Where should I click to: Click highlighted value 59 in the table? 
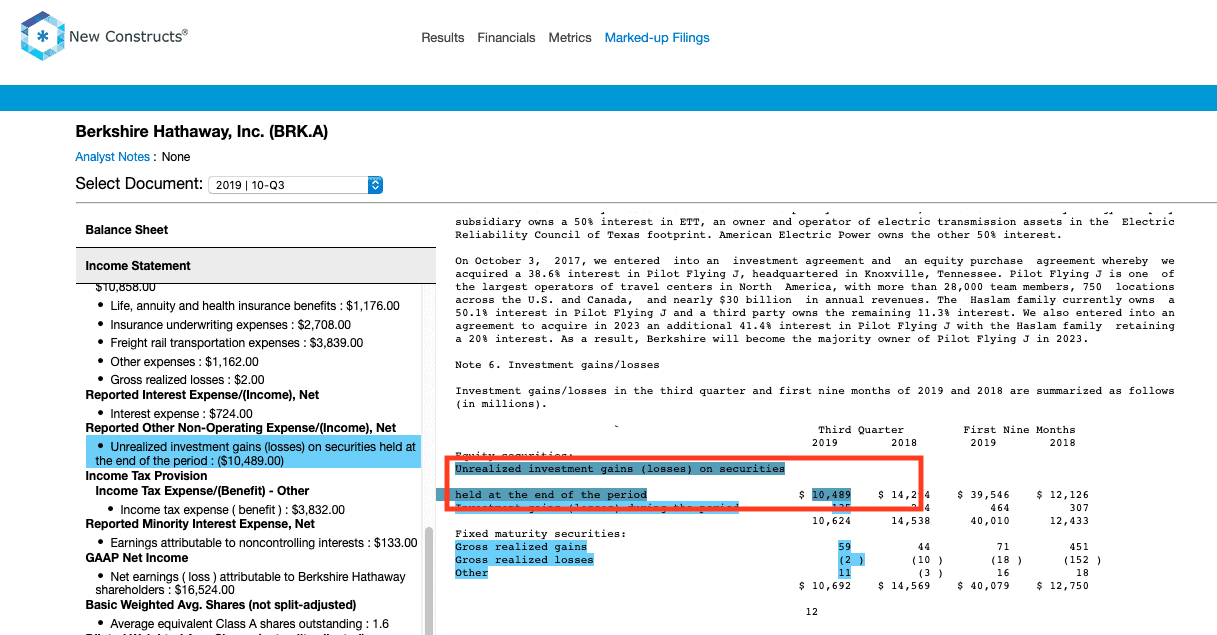(844, 547)
